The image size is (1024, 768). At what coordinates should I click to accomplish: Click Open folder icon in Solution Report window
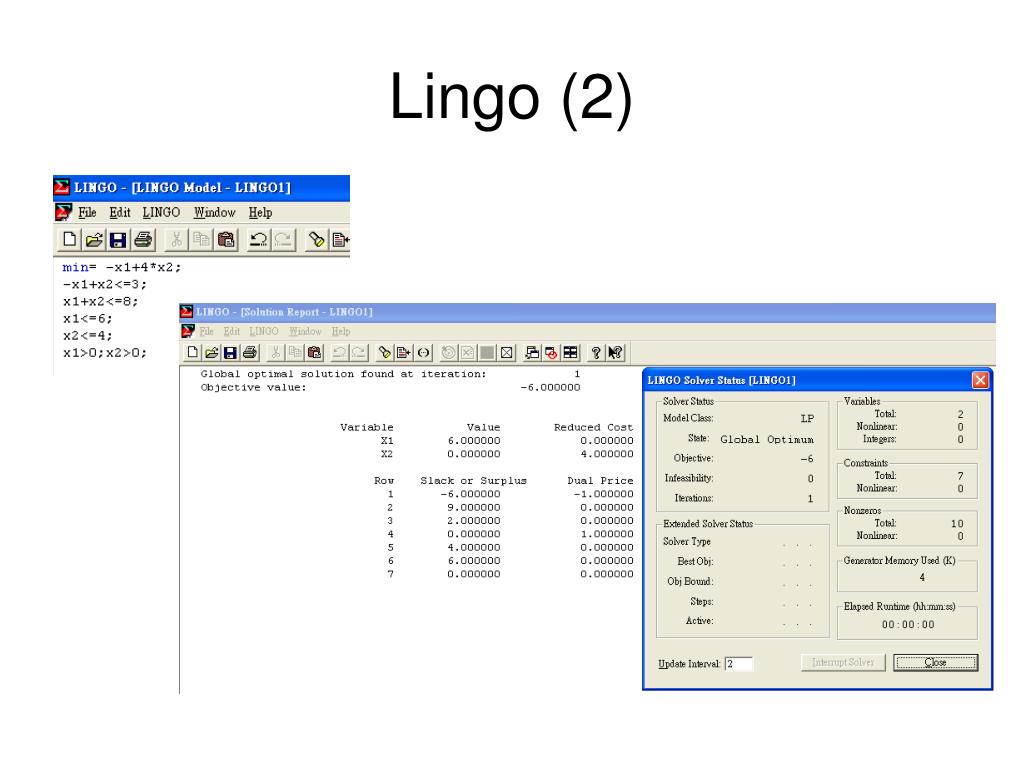click(211, 353)
